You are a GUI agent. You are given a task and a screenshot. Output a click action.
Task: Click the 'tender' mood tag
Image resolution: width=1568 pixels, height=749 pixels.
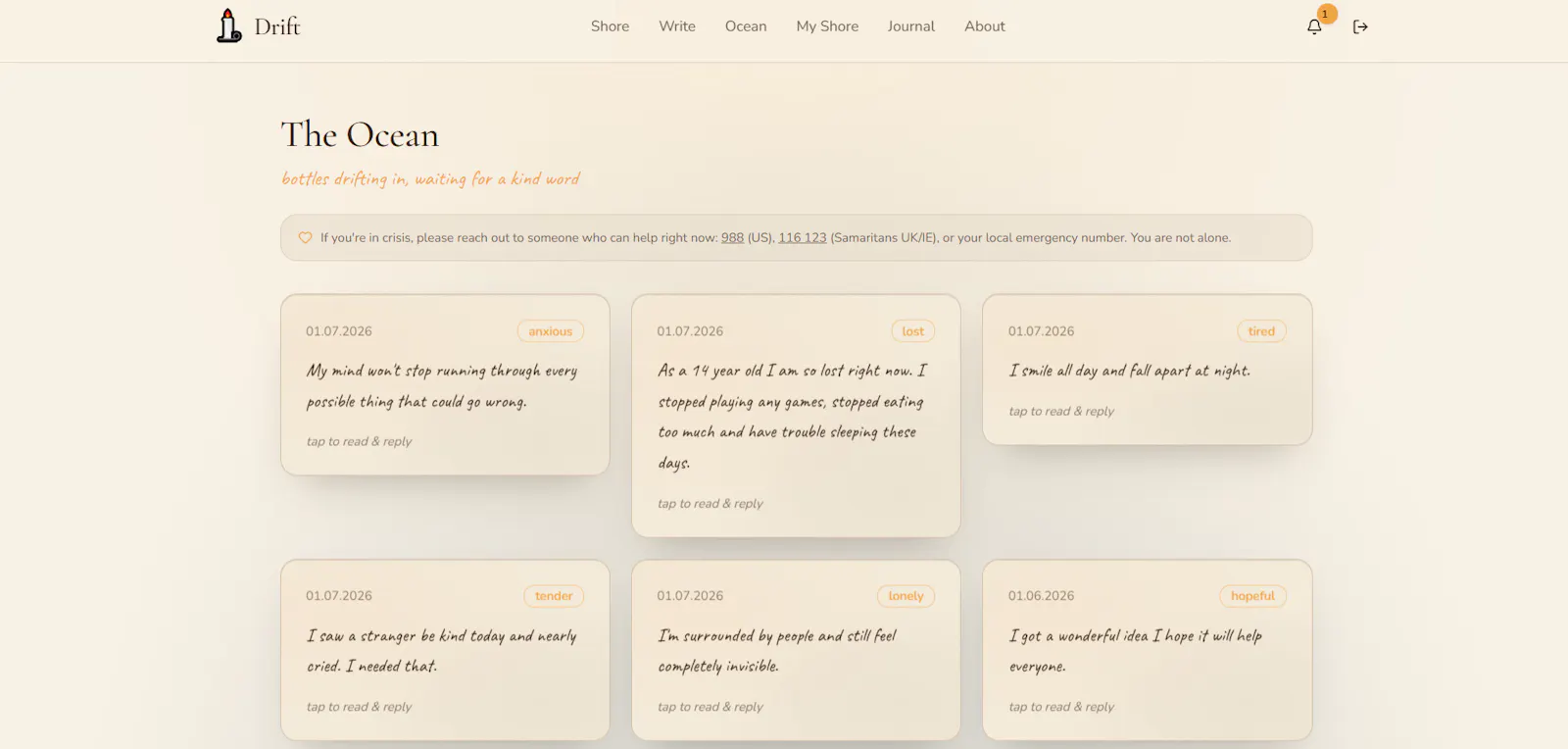coord(554,596)
